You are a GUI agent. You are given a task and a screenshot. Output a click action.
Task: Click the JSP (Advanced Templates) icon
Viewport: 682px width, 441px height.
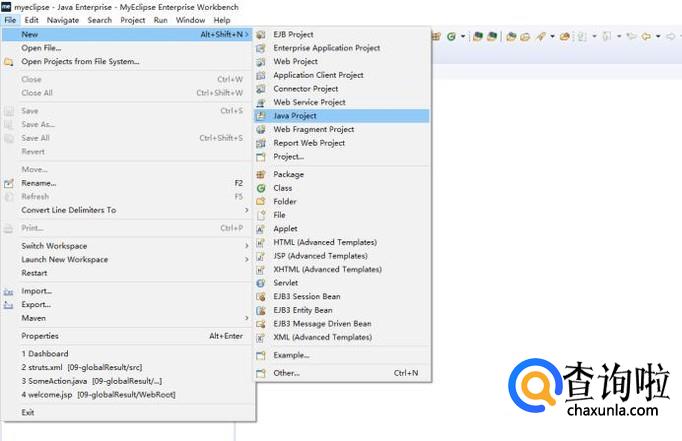[x=261, y=256]
